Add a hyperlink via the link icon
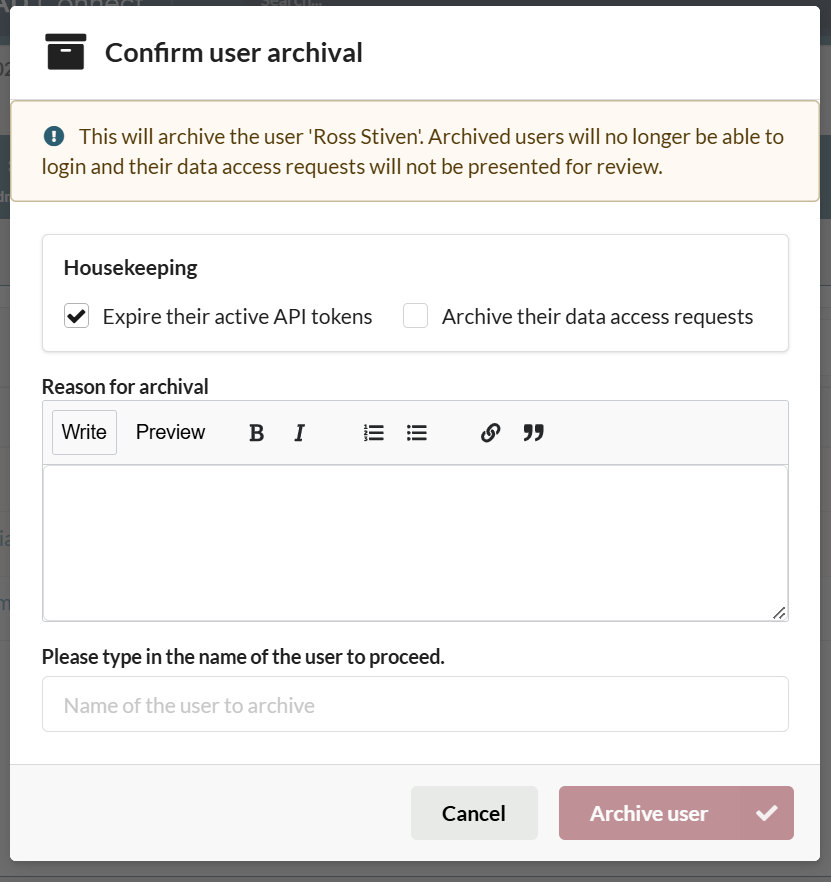The width and height of the screenshot is (831, 882). (490, 433)
